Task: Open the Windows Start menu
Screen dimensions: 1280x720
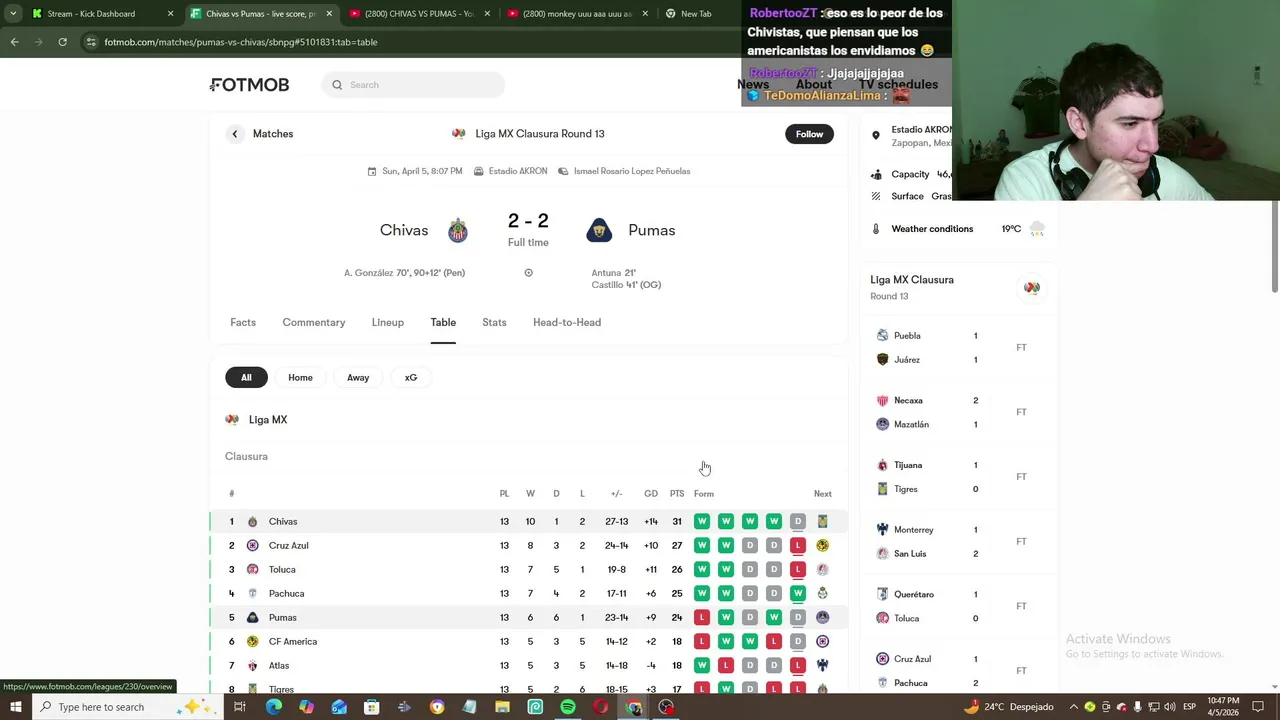Action: tap(15, 707)
